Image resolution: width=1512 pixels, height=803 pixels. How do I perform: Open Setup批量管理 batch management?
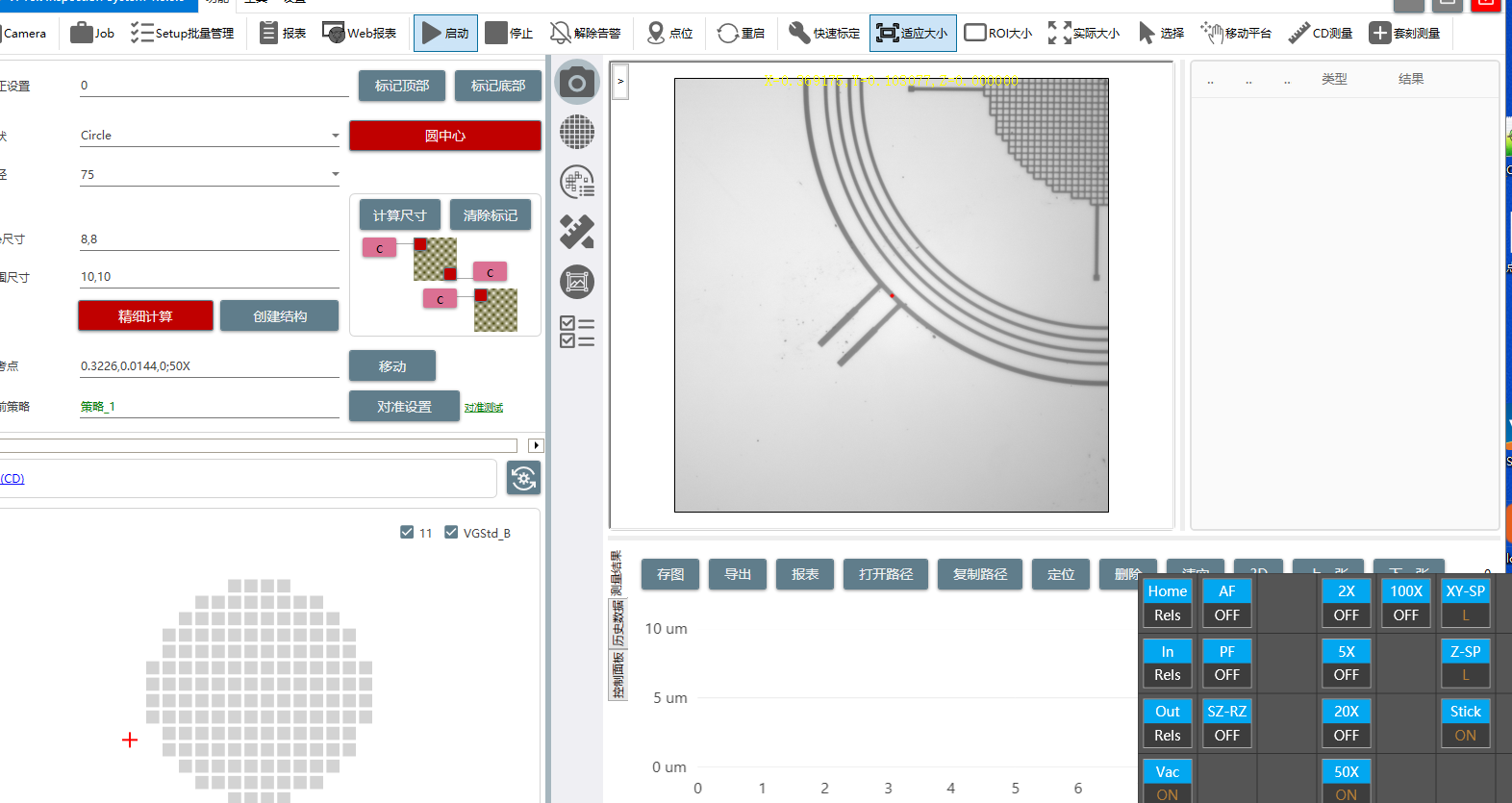[182, 33]
